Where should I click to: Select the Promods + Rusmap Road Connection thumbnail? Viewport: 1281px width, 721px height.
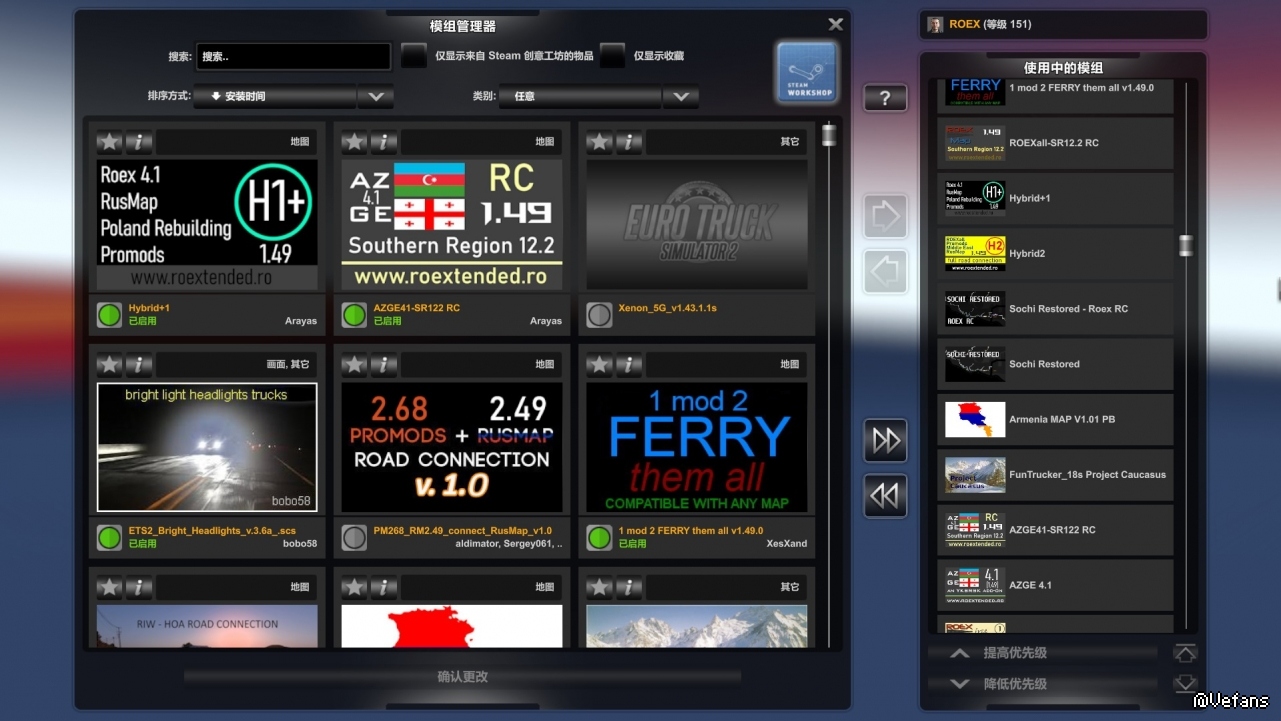click(x=452, y=447)
